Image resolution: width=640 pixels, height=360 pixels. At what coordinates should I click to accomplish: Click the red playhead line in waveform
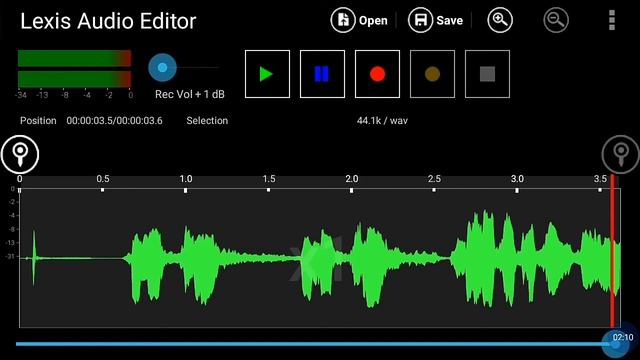click(x=612, y=251)
